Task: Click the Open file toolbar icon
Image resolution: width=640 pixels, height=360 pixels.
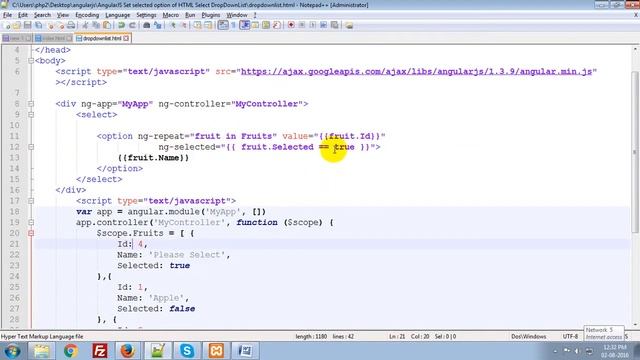Action: coord(16,25)
